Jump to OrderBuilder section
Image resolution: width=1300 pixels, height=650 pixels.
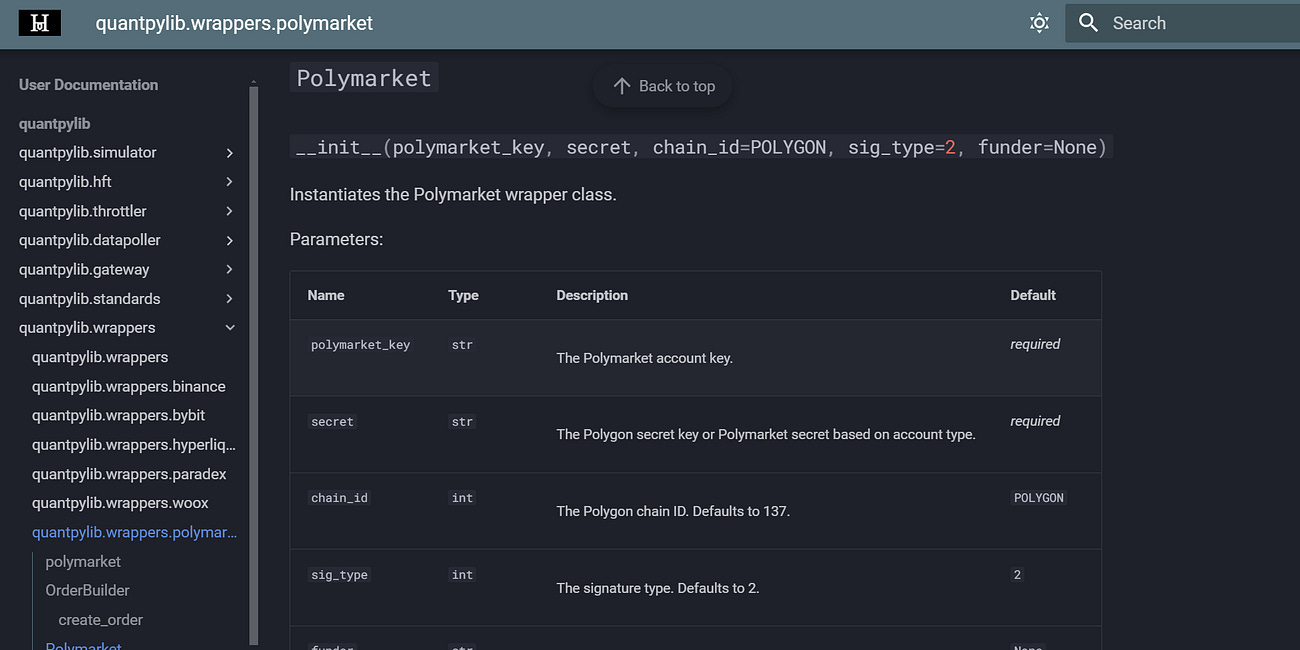pos(88,590)
